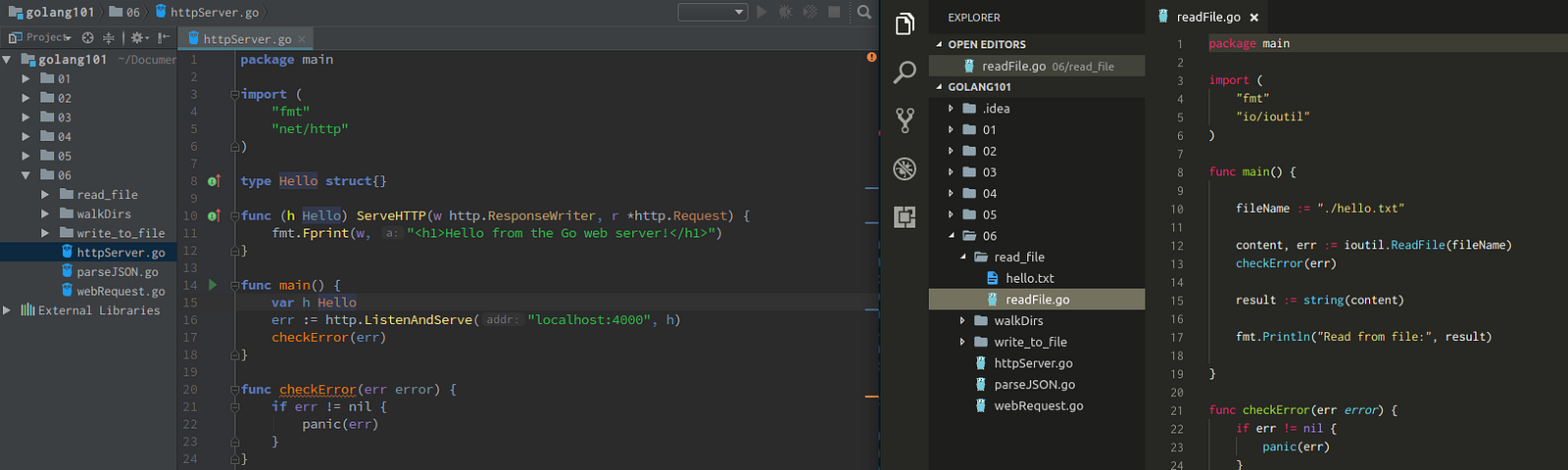Image resolution: width=1568 pixels, height=470 pixels.
Task: Close the readFile.go tab in VS Code
Action: (1253, 18)
